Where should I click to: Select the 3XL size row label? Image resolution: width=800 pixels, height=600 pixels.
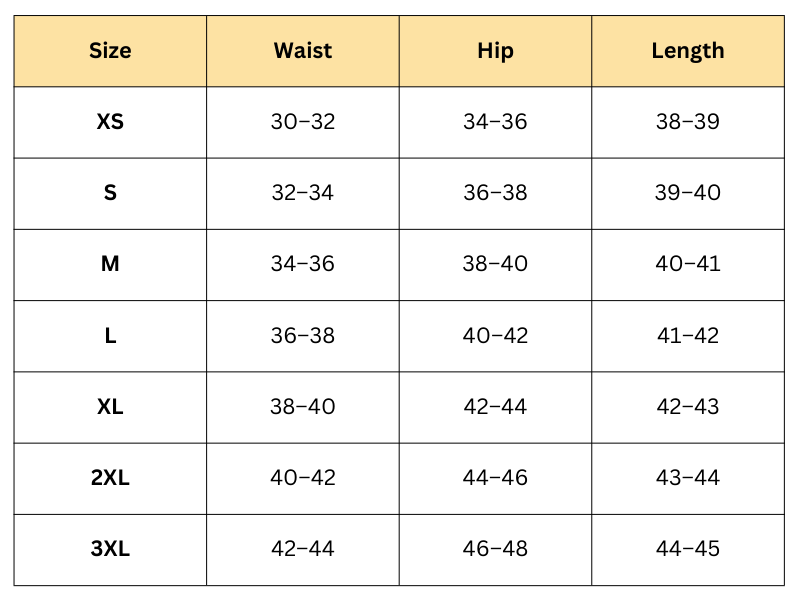[110, 549]
